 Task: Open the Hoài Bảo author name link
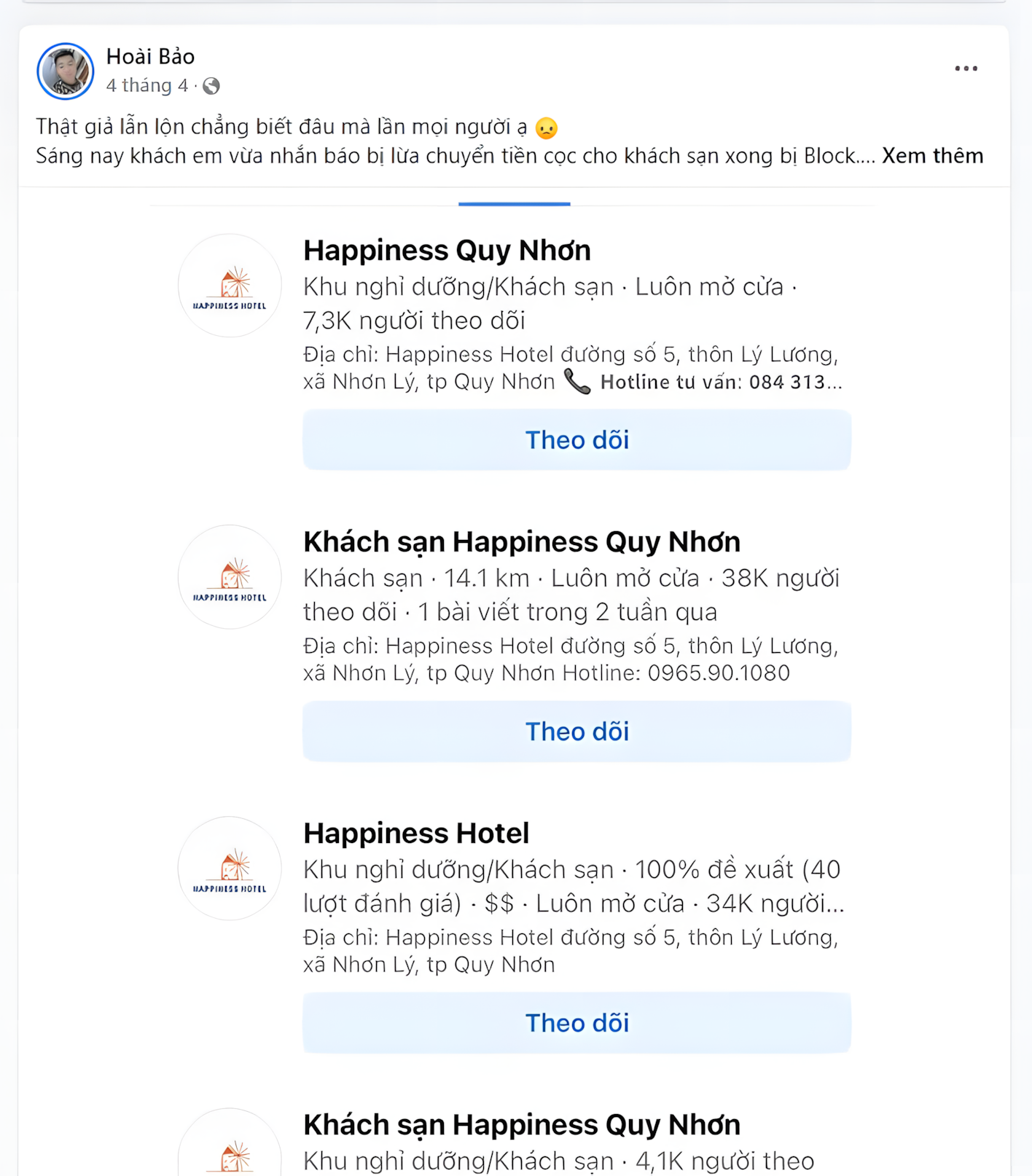(x=150, y=56)
